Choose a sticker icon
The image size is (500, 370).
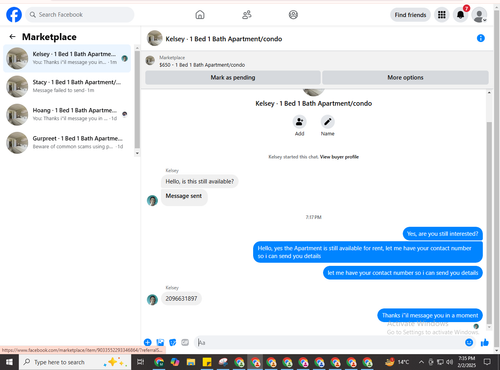point(173,342)
